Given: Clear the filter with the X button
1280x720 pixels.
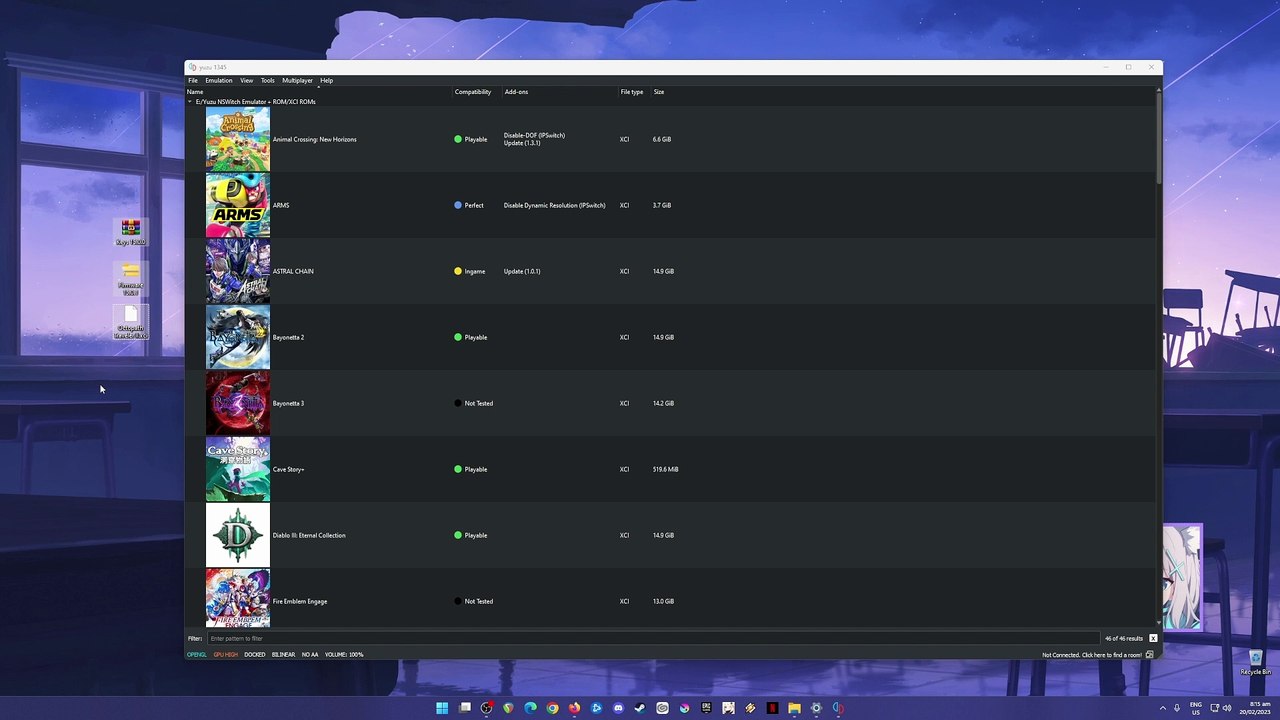Looking at the screenshot, I should pos(1153,638).
